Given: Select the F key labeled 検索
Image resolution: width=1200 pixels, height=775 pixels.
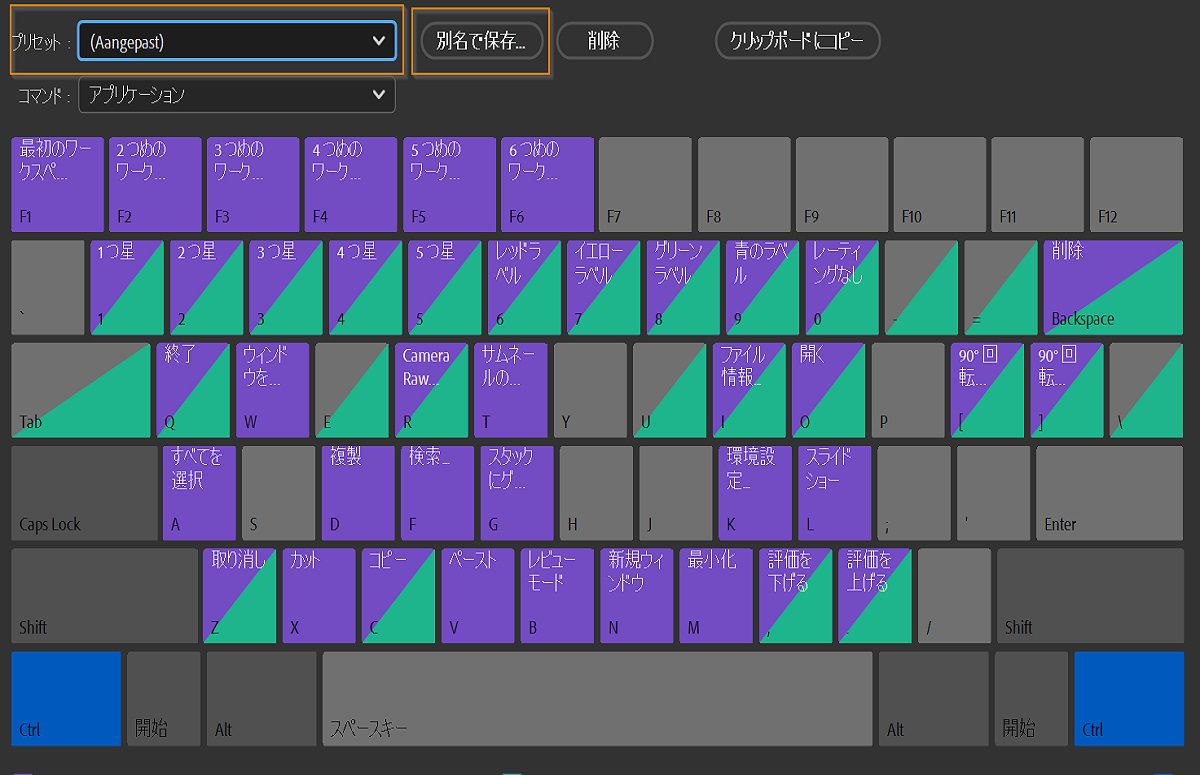Looking at the screenshot, I should pyautogui.click(x=438, y=493).
